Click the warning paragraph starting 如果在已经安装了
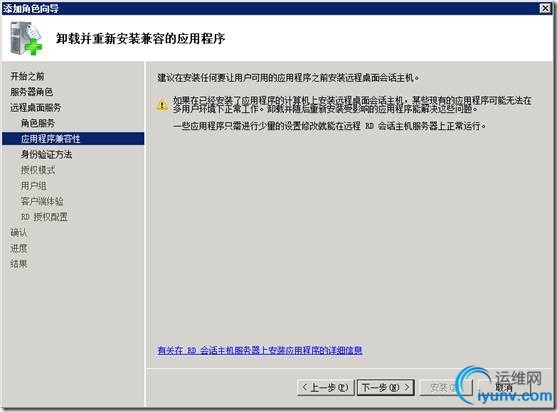This screenshot has height=412, width=558. (352, 105)
